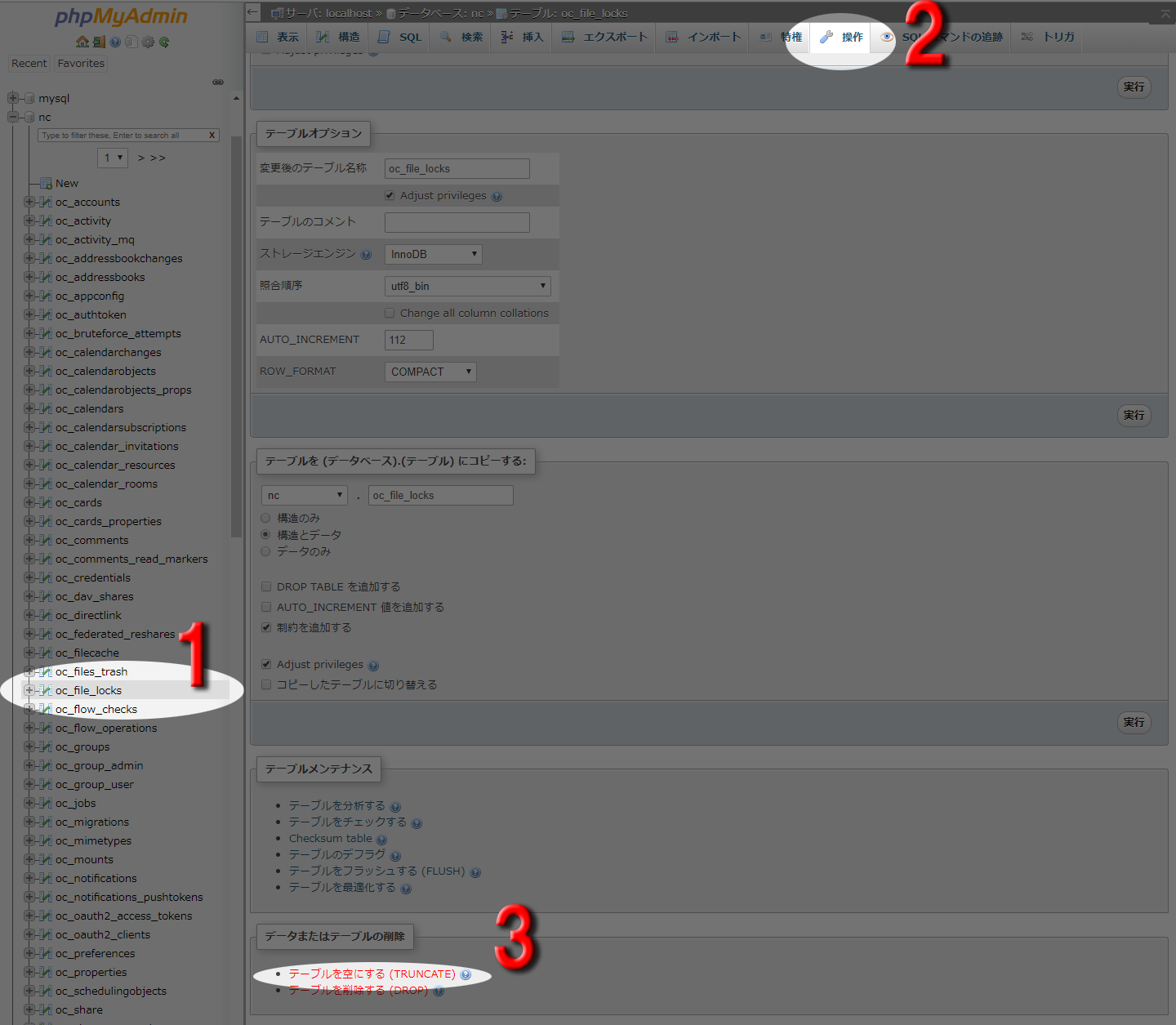Click the database icon next to mysql
This screenshot has height=1025, width=1176.
29,98
